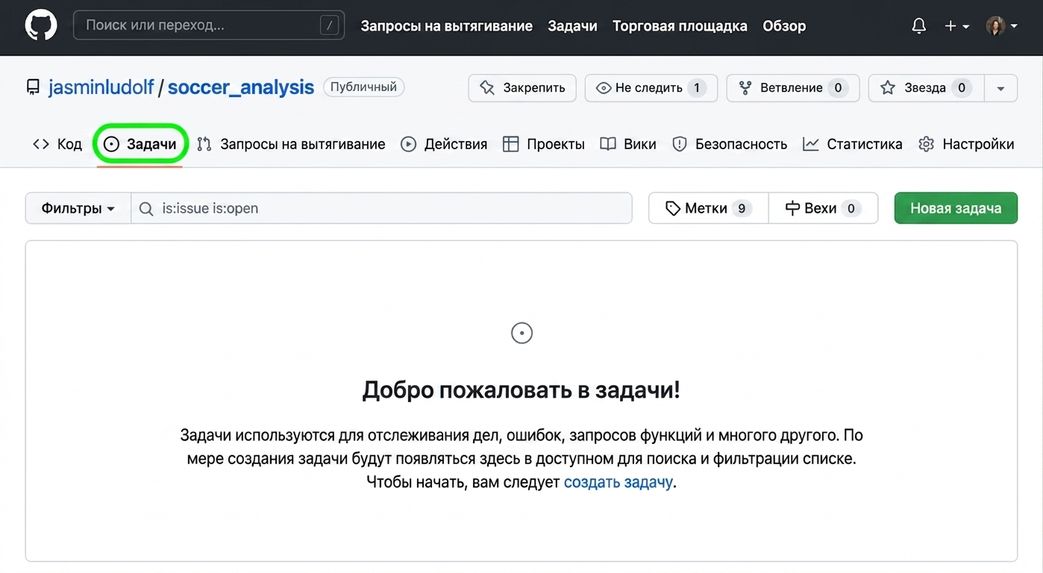Click the GitHub logo icon
Viewport: 1043px width, 573px height.
[x=41, y=25]
